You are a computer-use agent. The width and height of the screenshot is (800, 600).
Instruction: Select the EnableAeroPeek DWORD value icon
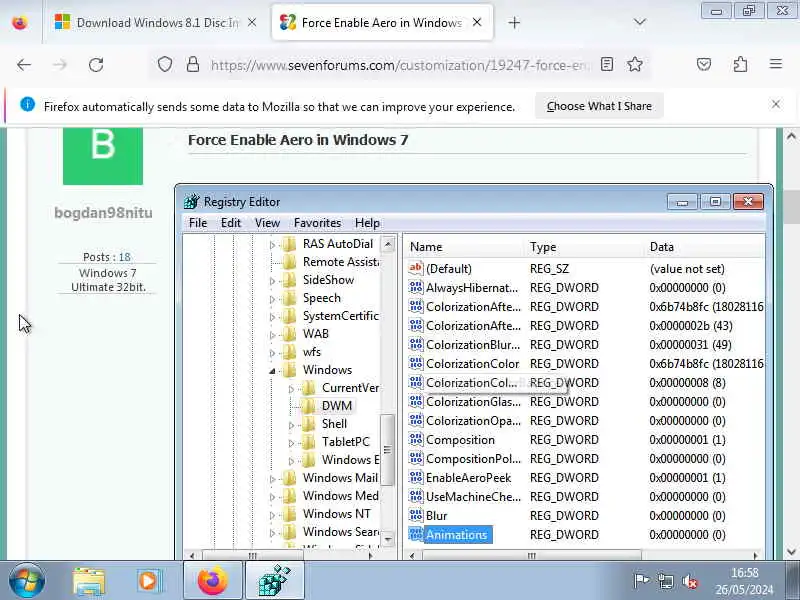416,477
